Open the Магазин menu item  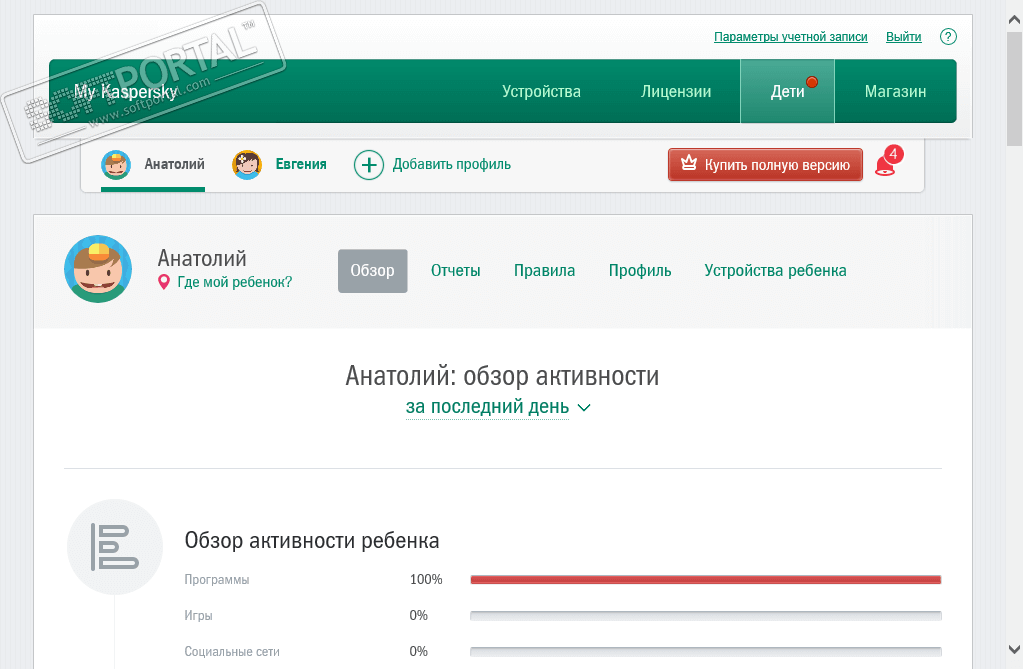tap(895, 91)
